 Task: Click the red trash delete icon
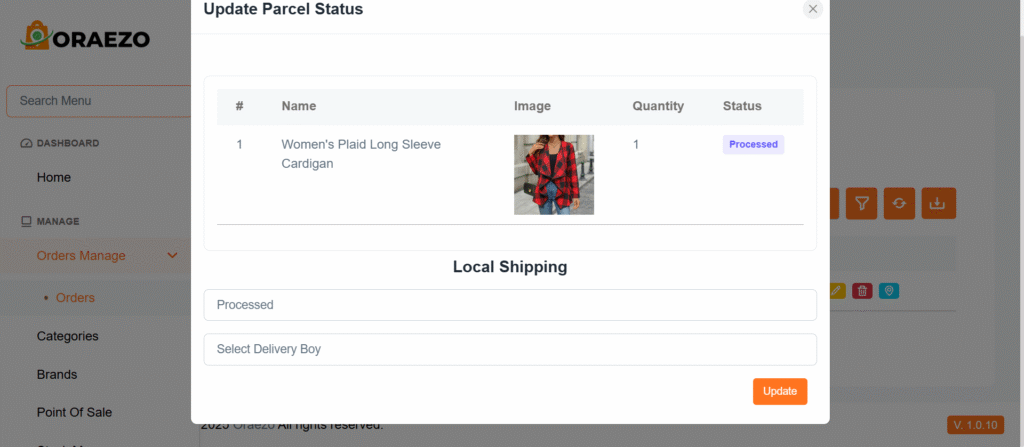coord(862,291)
